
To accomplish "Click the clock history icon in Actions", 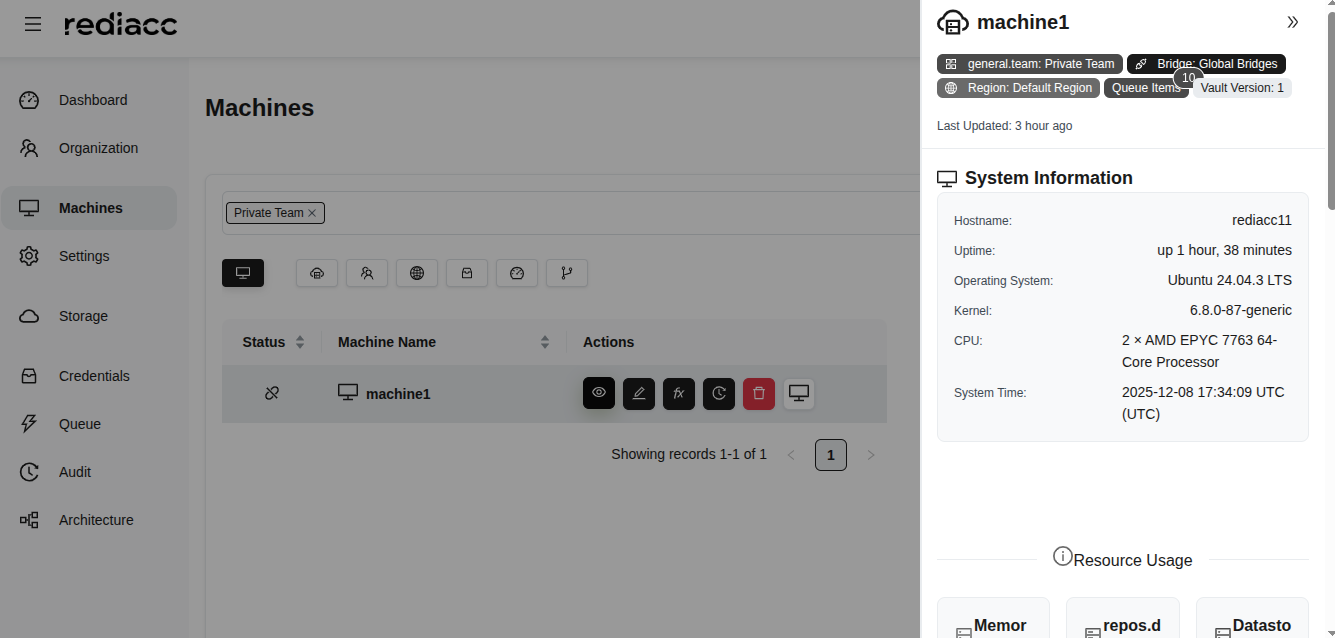I will click(718, 394).
